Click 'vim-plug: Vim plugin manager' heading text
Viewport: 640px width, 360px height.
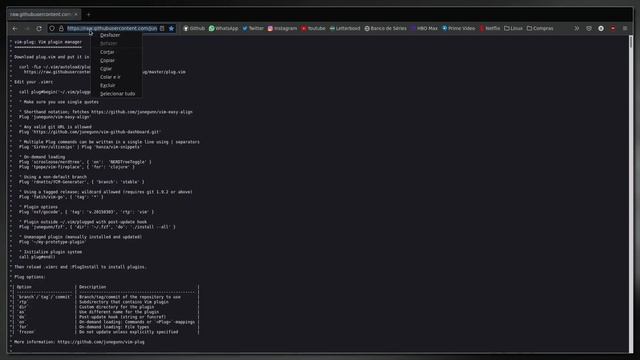pyautogui.click(x=48, y=42)
